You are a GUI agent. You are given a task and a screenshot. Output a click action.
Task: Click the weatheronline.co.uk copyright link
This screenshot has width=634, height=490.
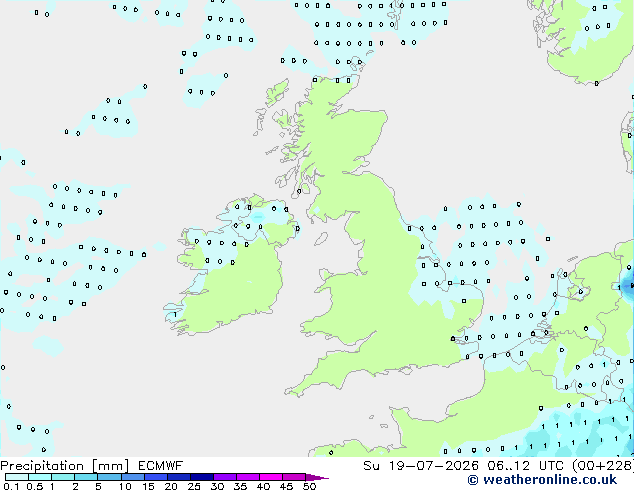coord(542,480)
